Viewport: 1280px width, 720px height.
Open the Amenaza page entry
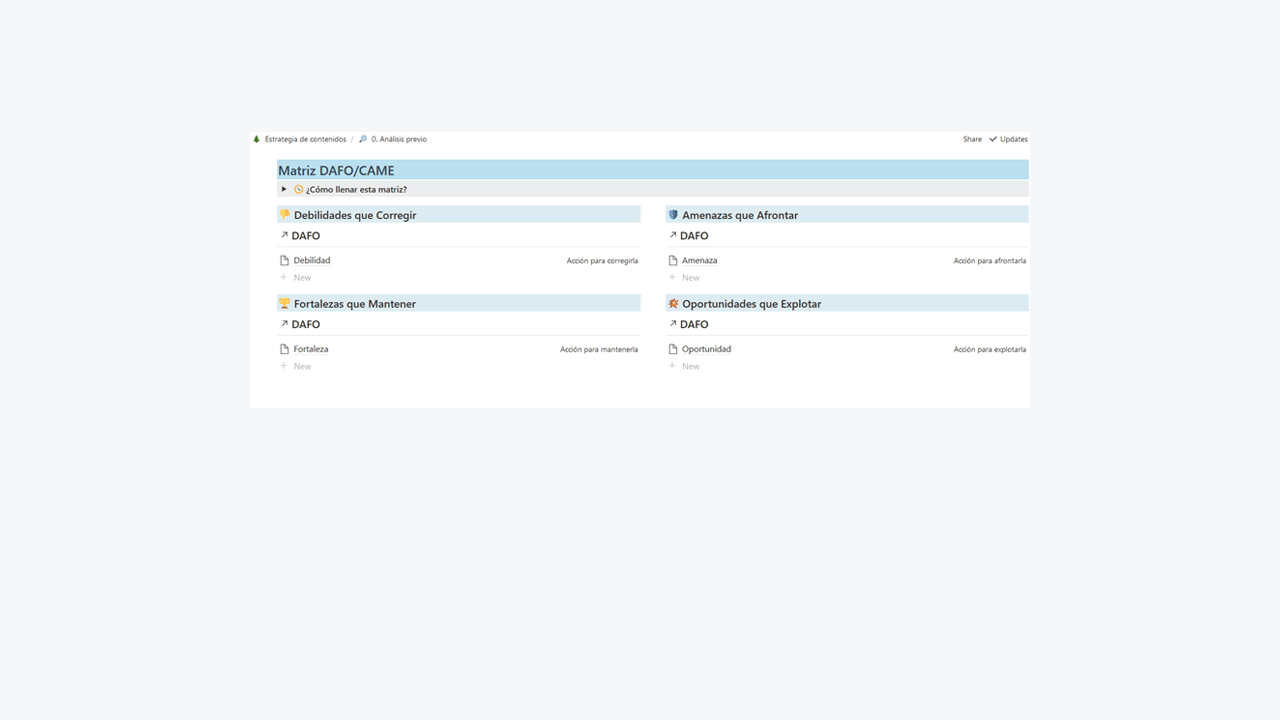[699, 260]
